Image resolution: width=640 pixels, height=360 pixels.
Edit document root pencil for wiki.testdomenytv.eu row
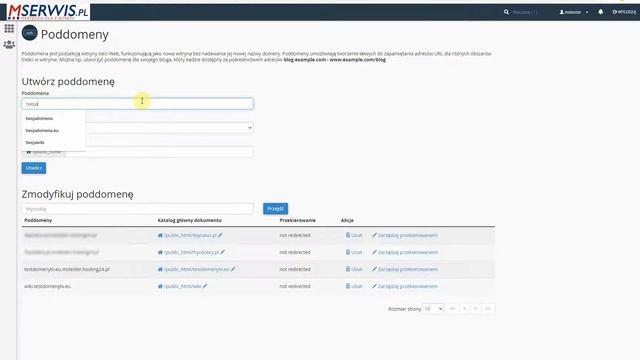205,286
